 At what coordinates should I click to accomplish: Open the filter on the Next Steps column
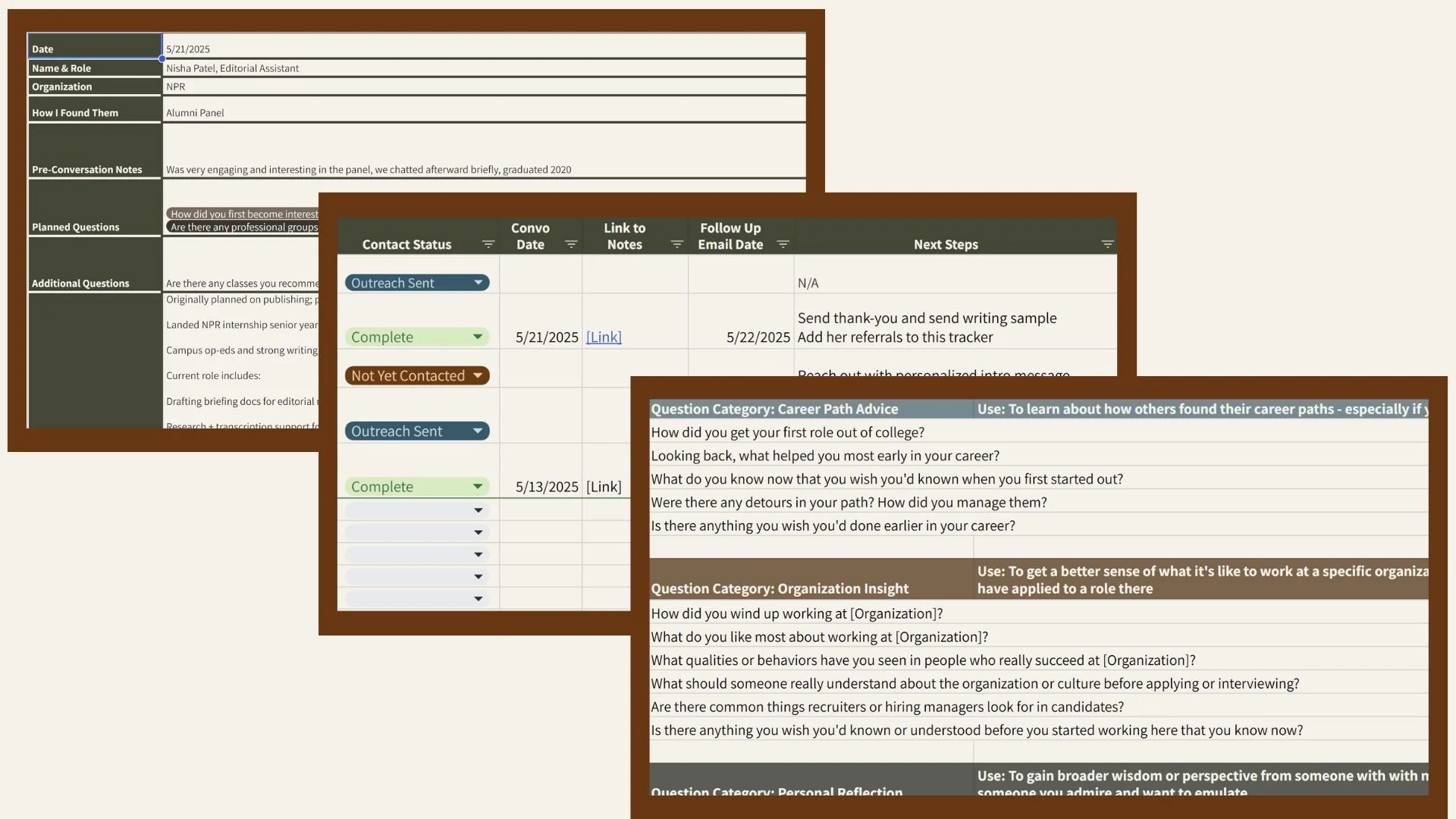tap(1107, 244)
